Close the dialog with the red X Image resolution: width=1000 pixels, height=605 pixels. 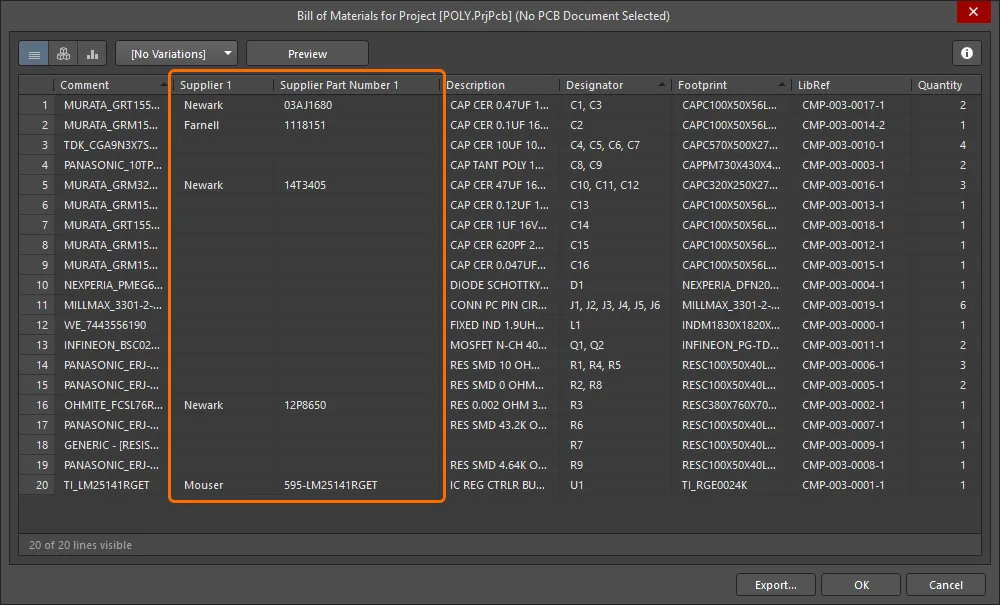pyautogui.click(x=973, y=12)
